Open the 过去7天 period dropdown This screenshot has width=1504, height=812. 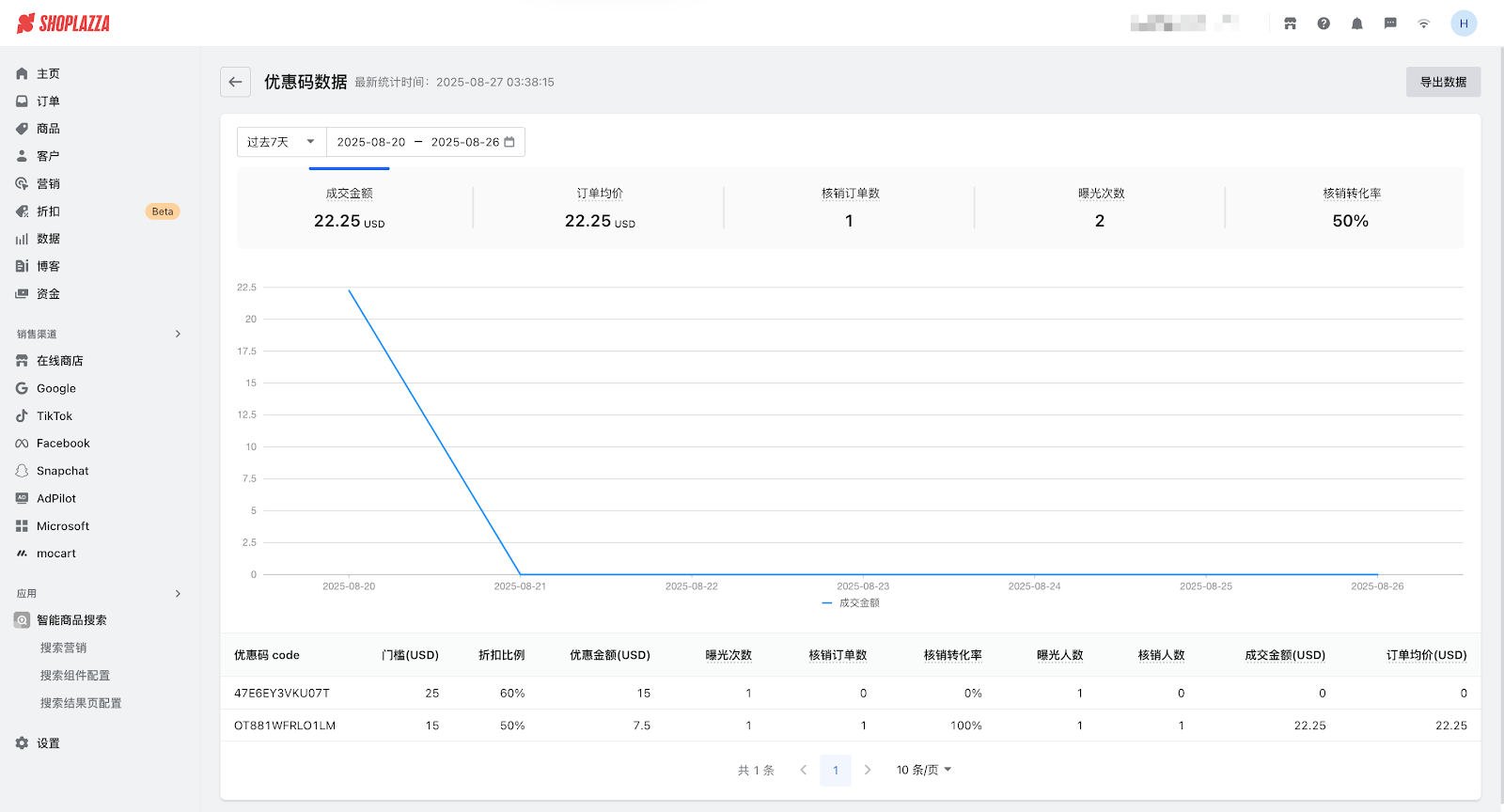point(281,142)
